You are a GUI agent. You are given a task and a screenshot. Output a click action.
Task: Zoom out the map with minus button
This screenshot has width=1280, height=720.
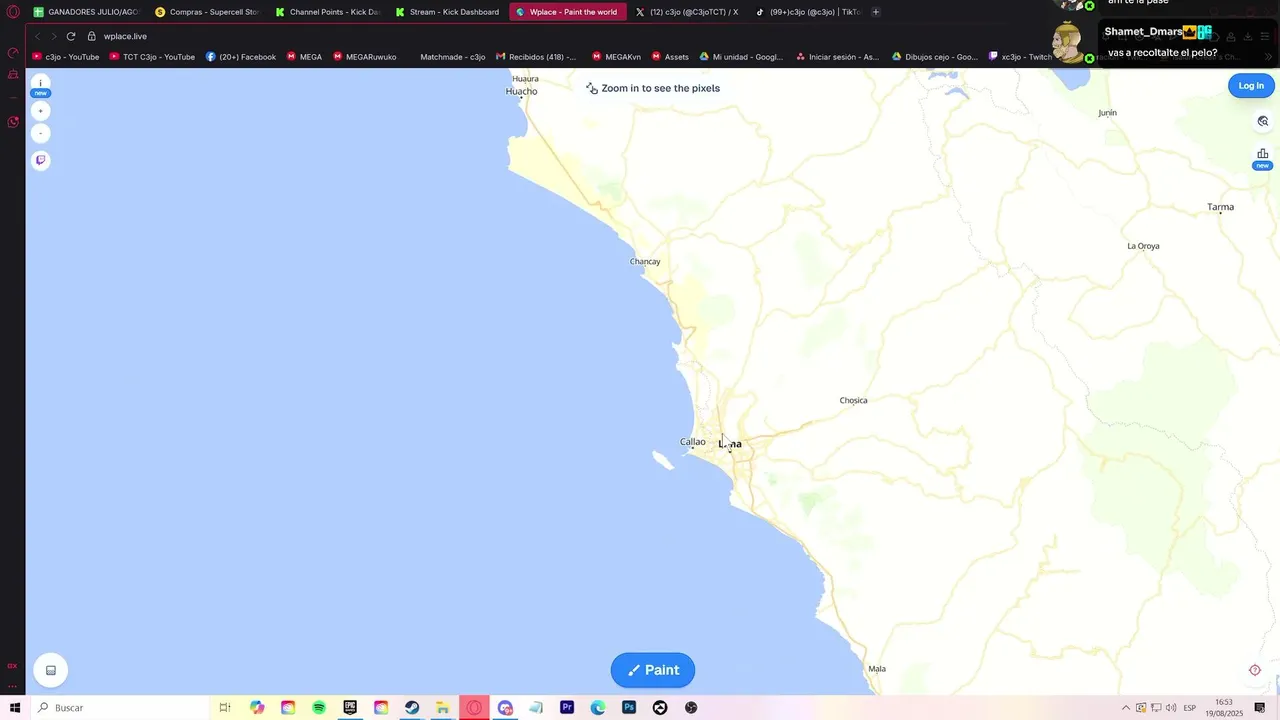40,133
